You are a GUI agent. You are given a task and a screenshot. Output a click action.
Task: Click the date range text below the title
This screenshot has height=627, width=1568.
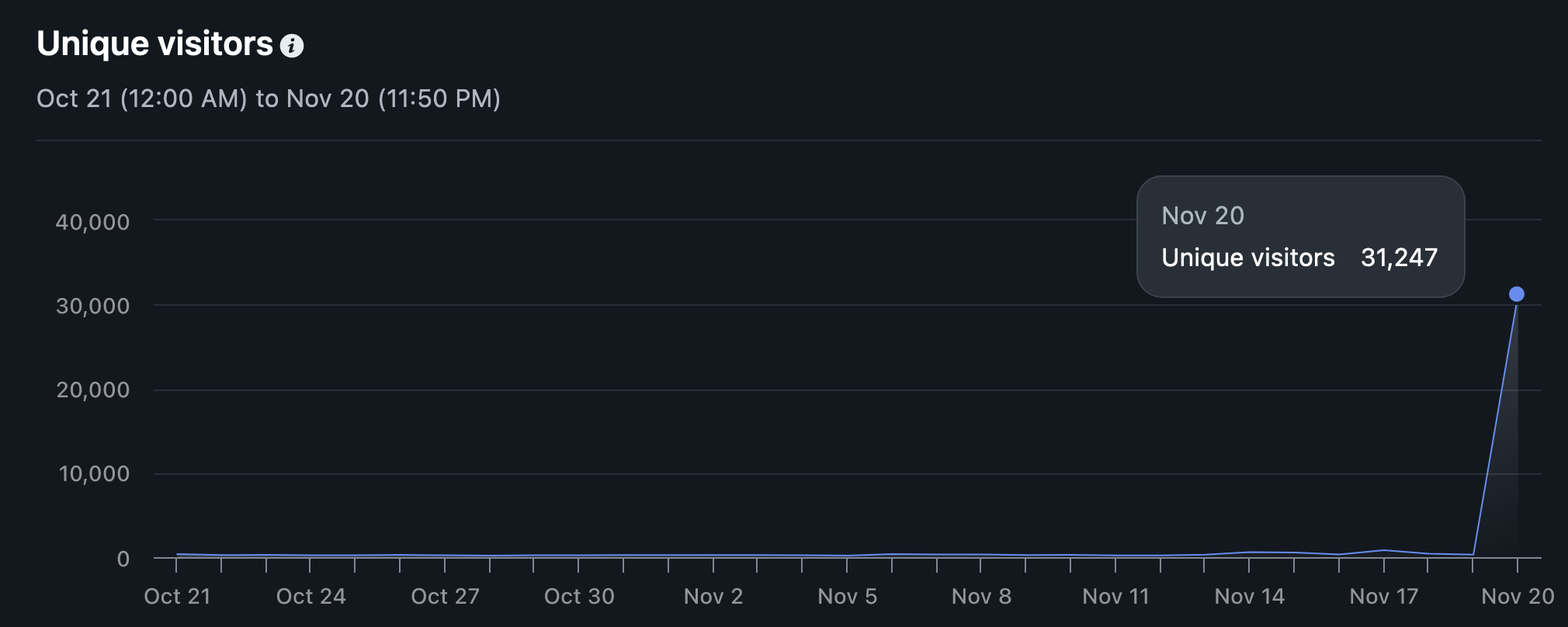click(269, 99)
